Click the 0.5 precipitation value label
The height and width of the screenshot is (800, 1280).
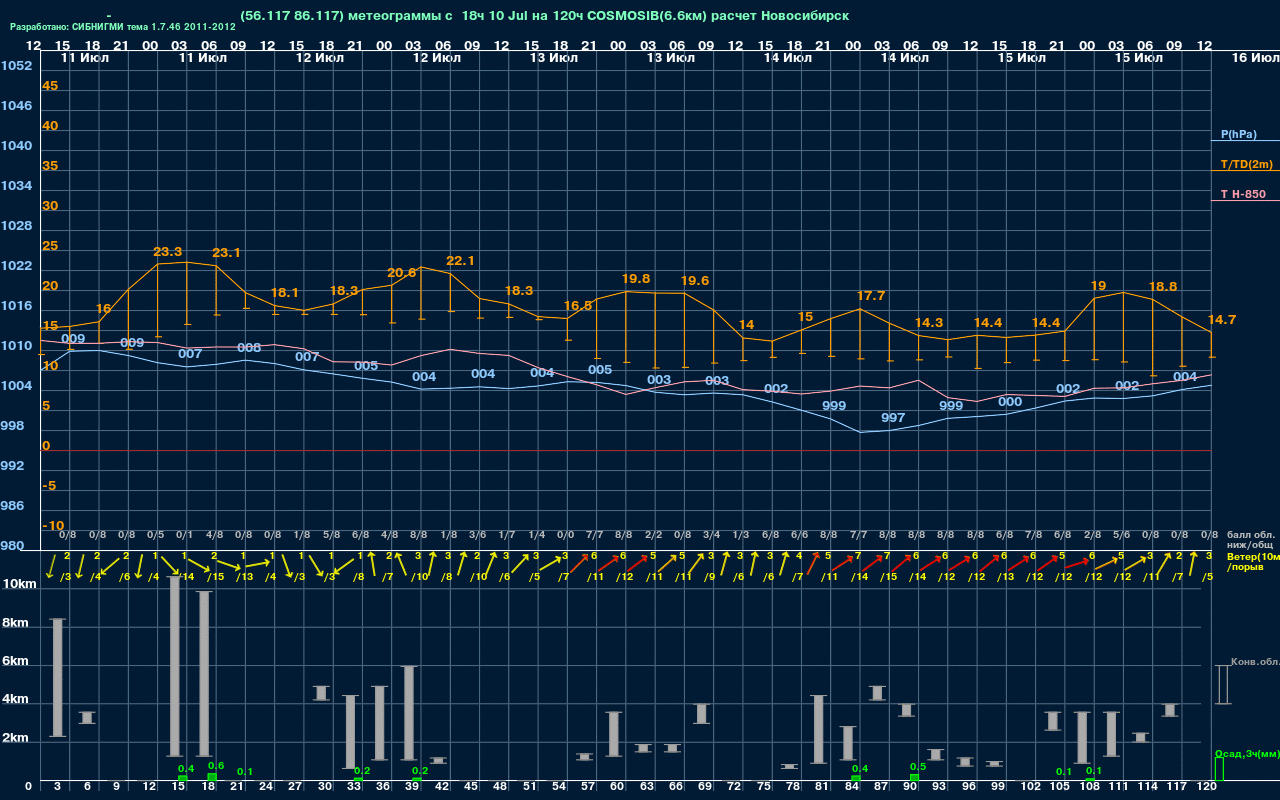[x=918, y=767]
